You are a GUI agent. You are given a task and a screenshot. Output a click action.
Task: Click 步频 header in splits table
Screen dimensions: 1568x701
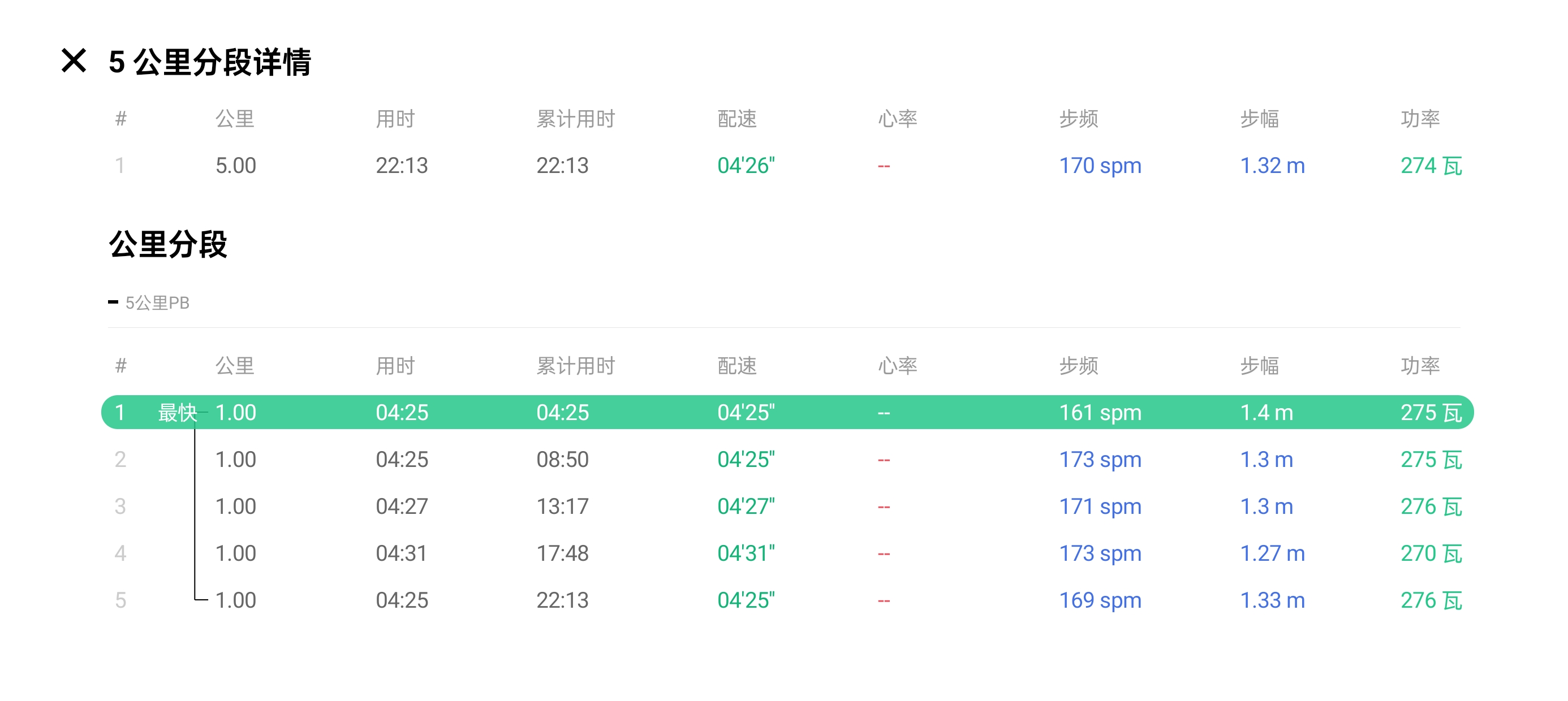coord(1078,366)
